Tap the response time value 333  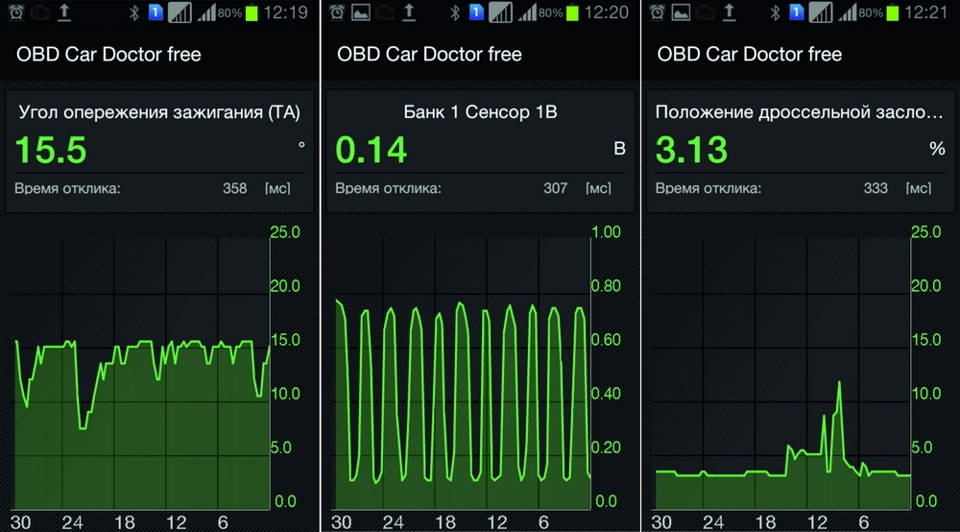coord(876,189)
